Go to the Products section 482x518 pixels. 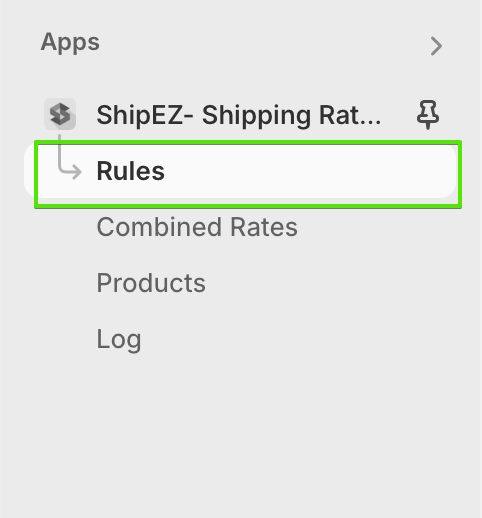pos(151,283)
